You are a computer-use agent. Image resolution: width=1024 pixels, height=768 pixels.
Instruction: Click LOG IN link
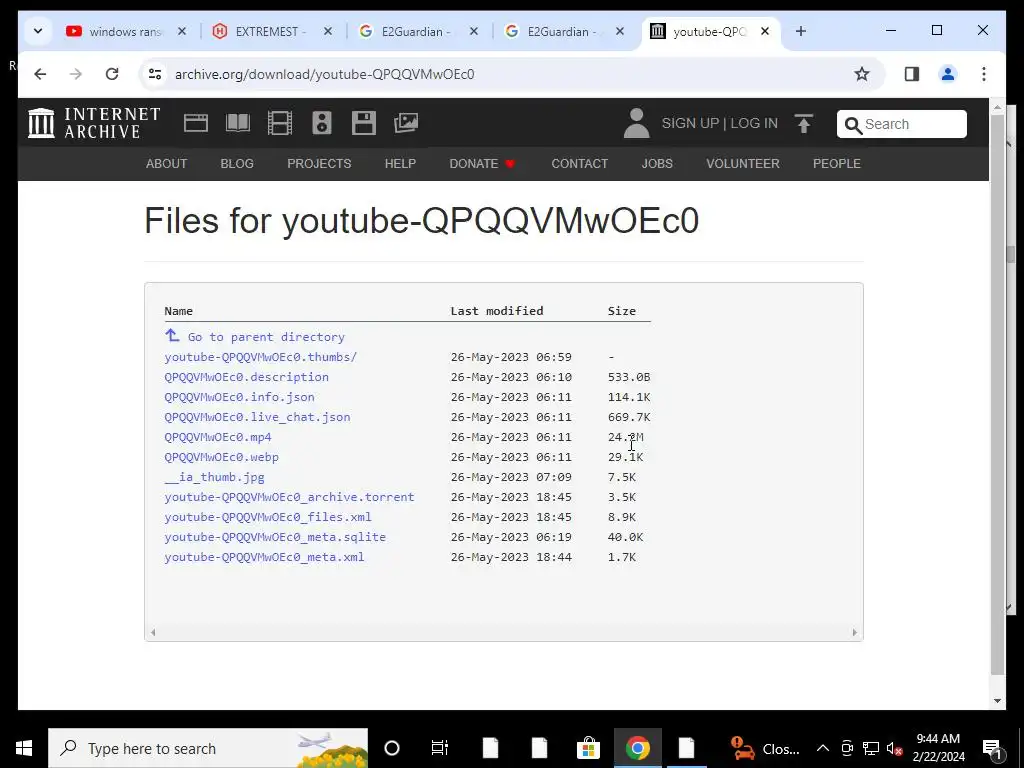pos(754,123)
